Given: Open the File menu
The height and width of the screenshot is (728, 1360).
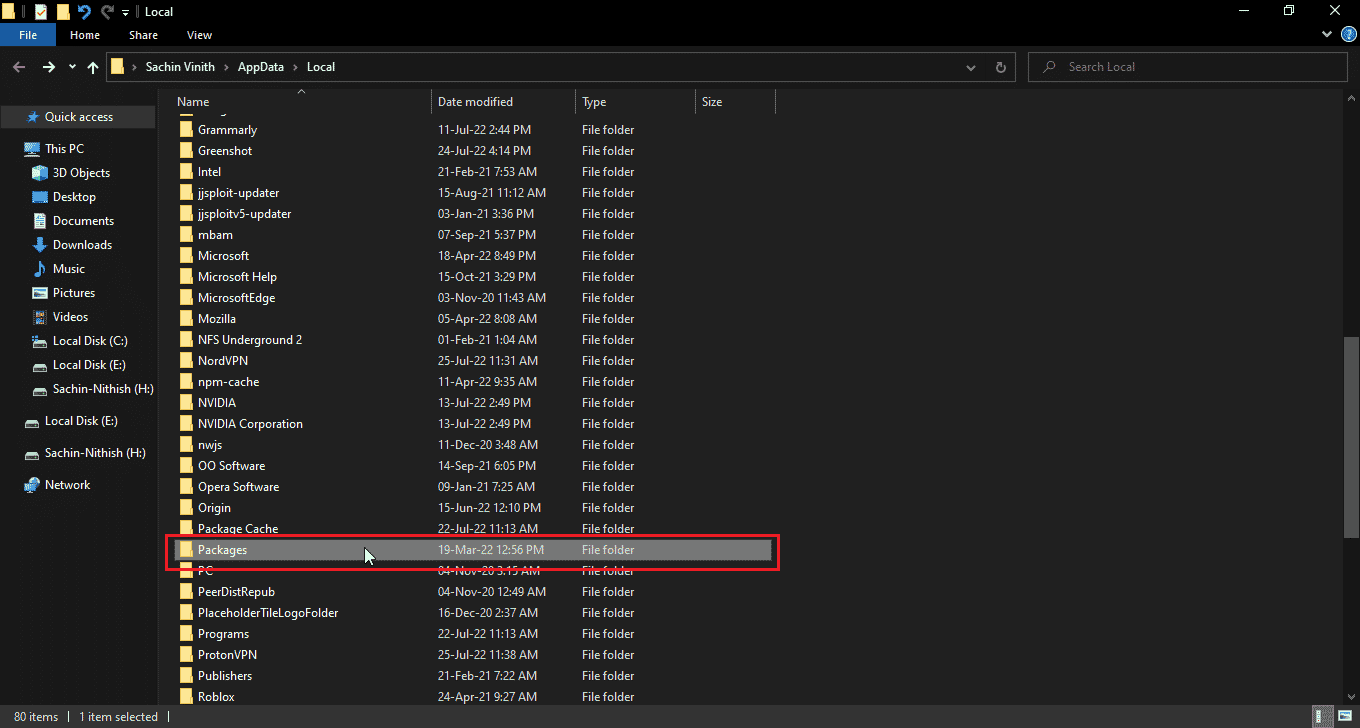Looking at the screenshot, I should (28, 35).
